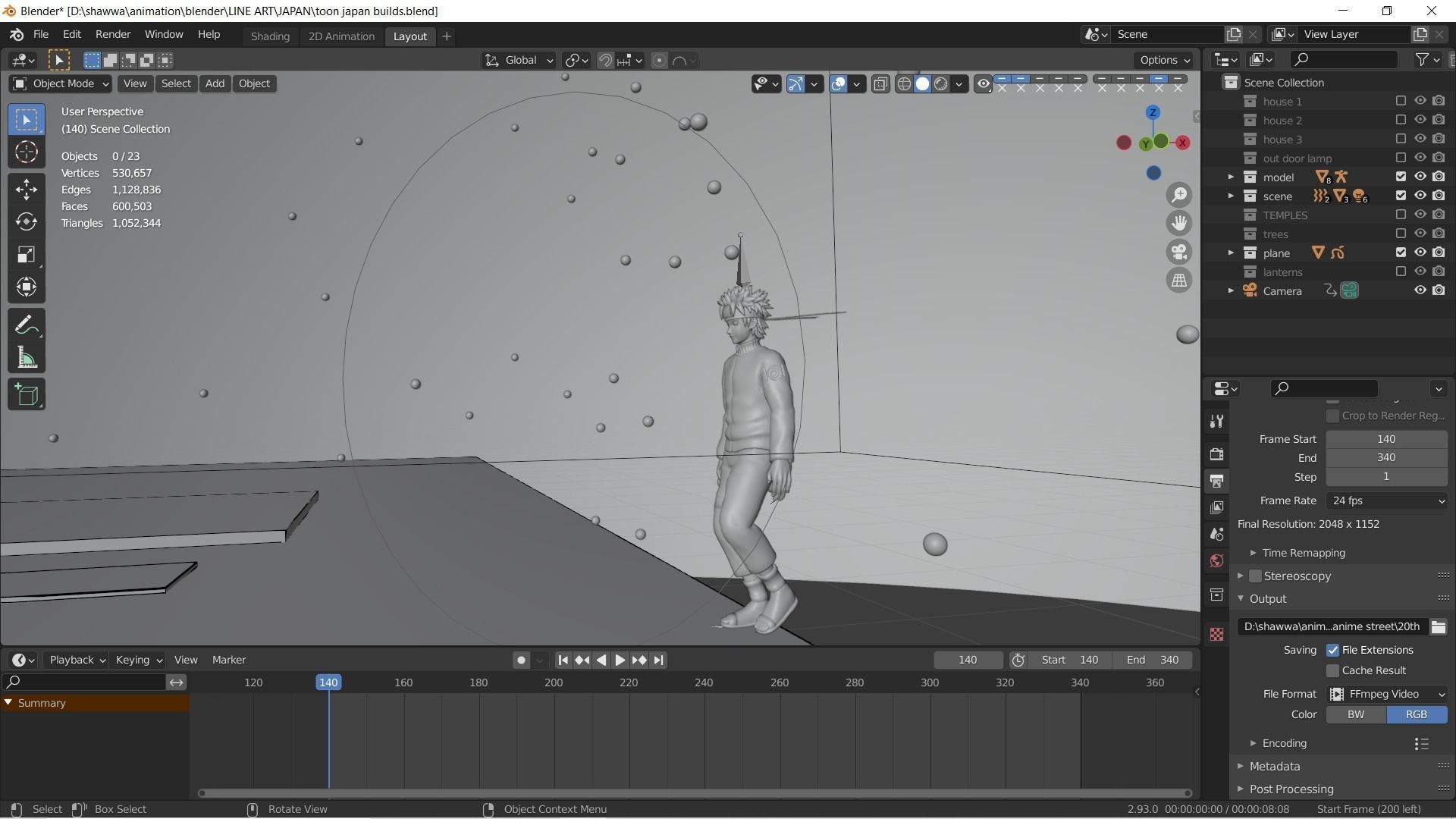Switch to solid viewport shading

pyautogui.click(x=922, y=83)
